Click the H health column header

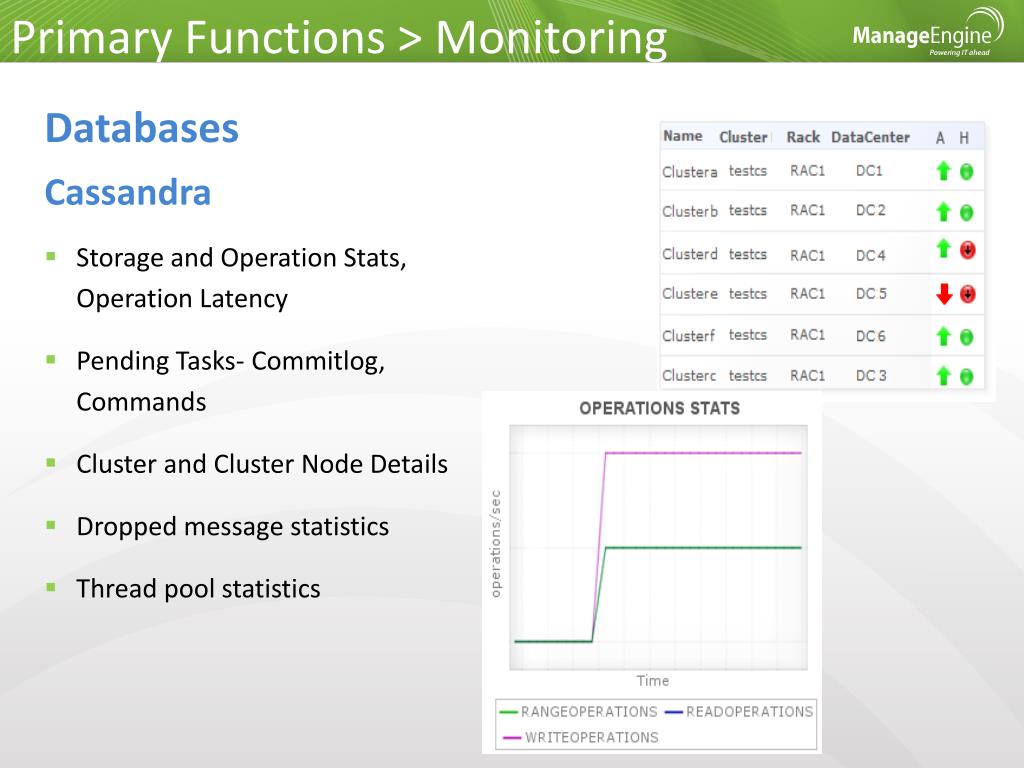[x=964, y=138]
